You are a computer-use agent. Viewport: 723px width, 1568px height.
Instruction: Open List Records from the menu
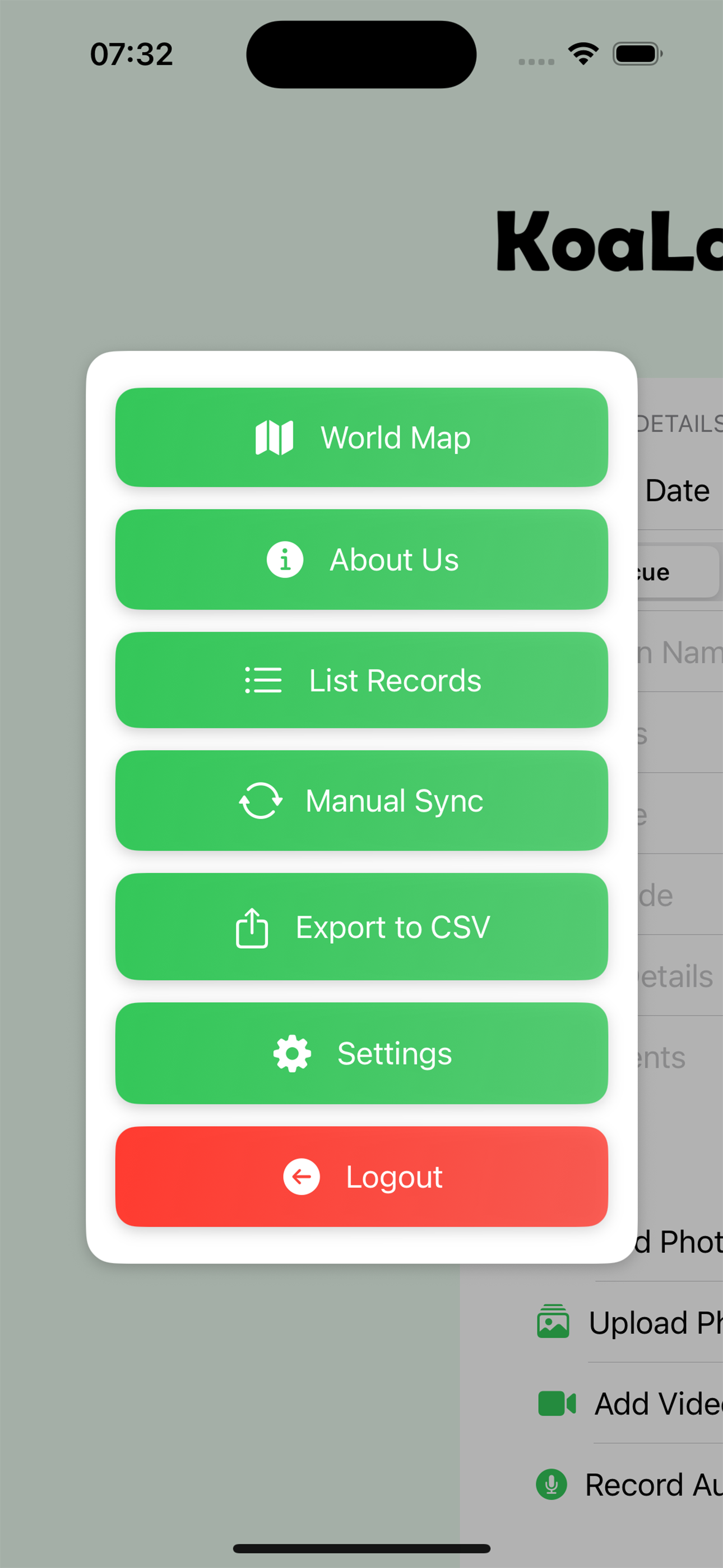[361, 680]
